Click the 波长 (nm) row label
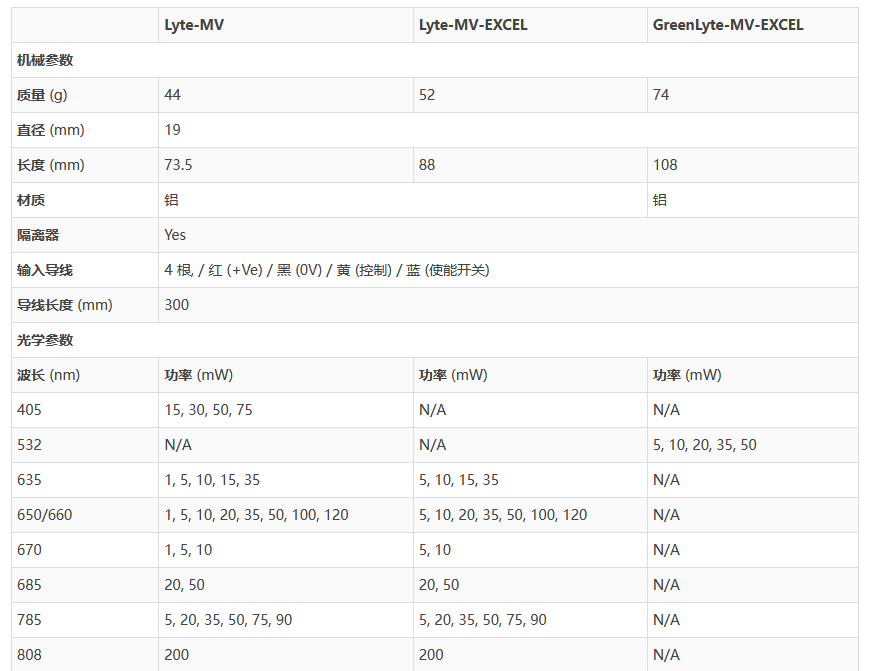Screen dimensions: 875x671 click(48, 375)
